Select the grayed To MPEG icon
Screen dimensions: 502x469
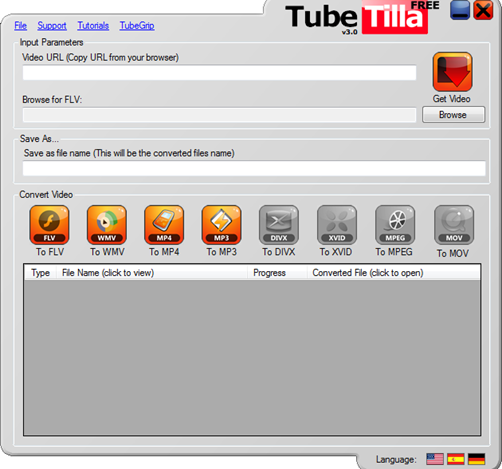[395, 225]
